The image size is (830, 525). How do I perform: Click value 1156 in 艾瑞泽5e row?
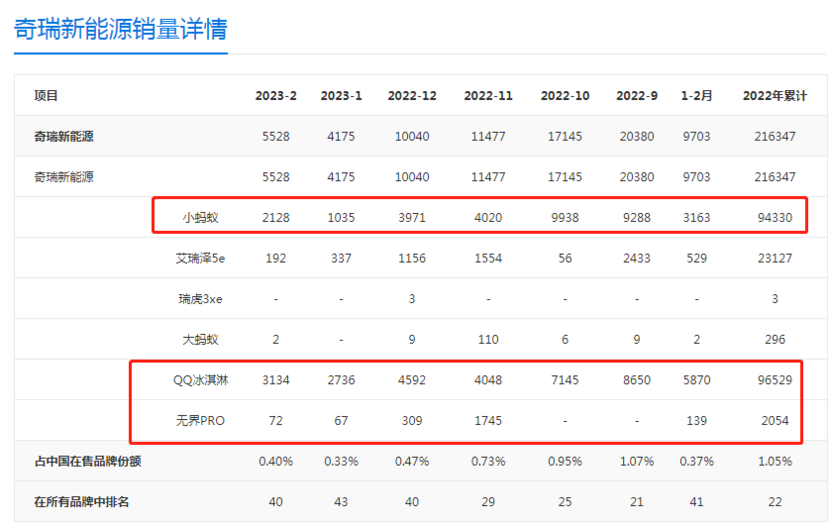click(x=412, y=258)
